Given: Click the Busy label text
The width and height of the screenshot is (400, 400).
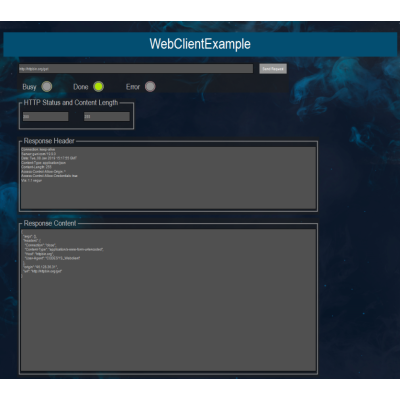Looking at the screenshot, I should (29, 87).
